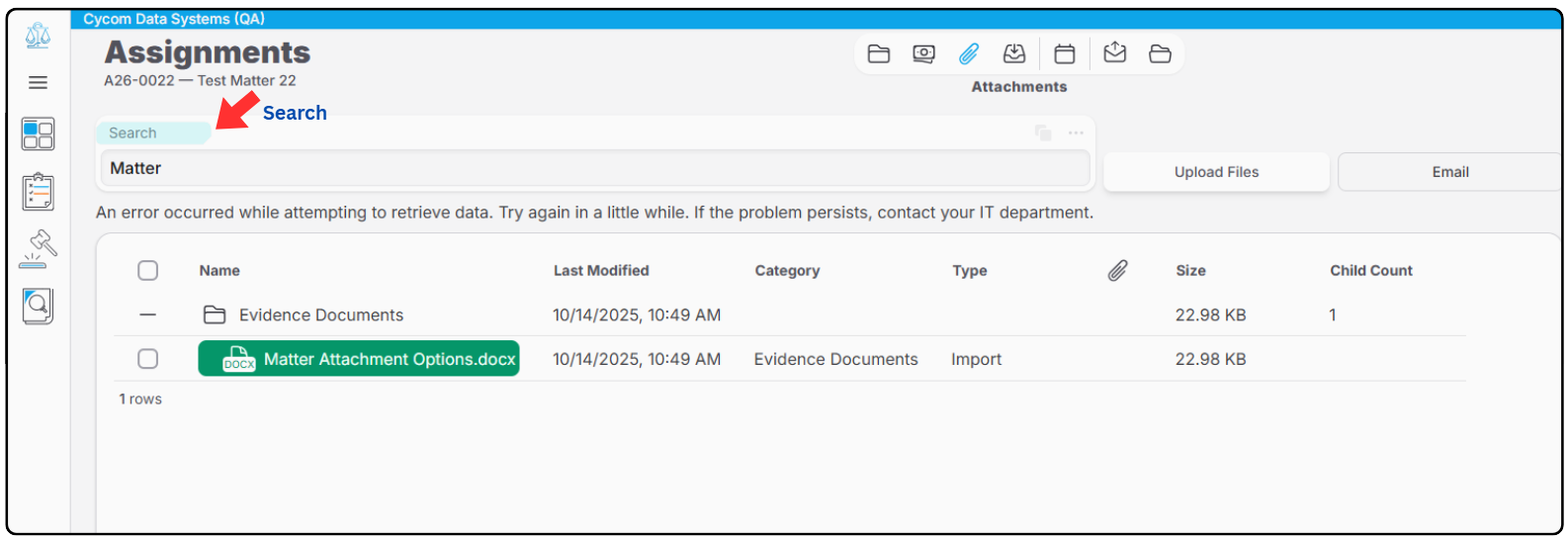The width and height of the screenshot is (1568, 539).
Task: Click the Email button
Action: [1449, 172]
